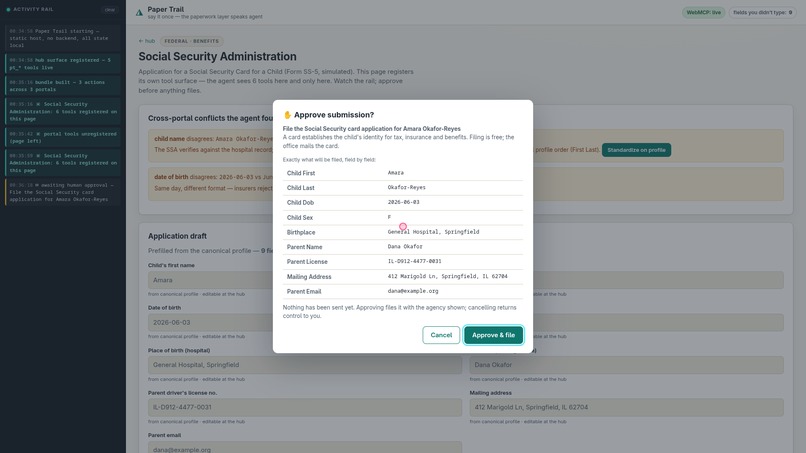Click the WebMCP: live status badge
The width and height of the screenshot is (806, 453).
pyautogui.click(x=703, y=12)
